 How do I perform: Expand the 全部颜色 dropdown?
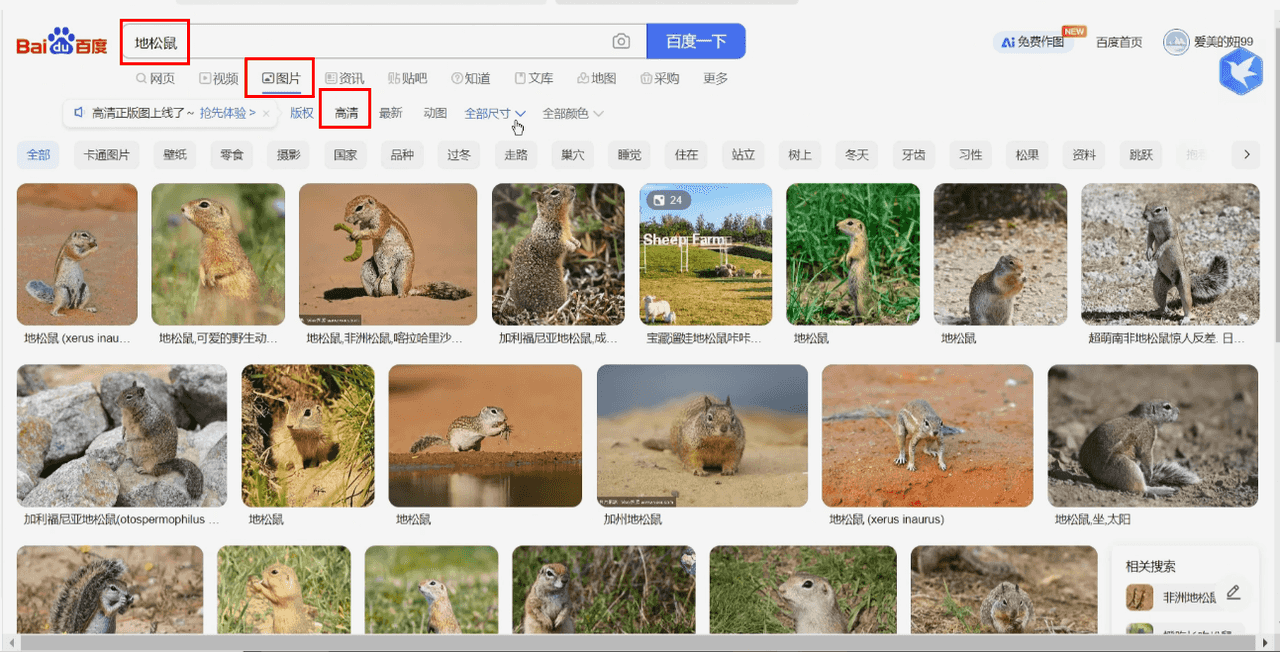tap(573, 114)
